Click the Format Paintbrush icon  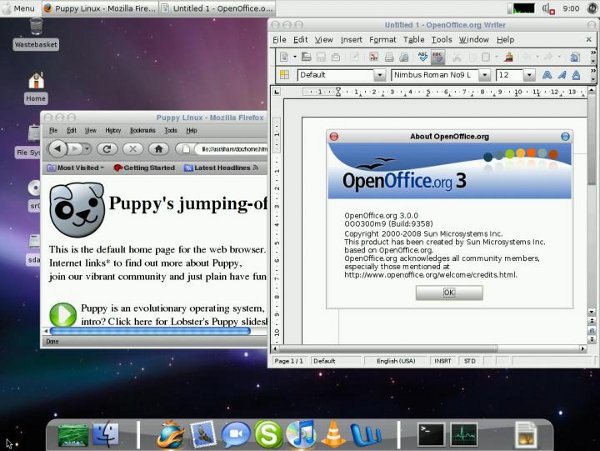click(509, 57)
